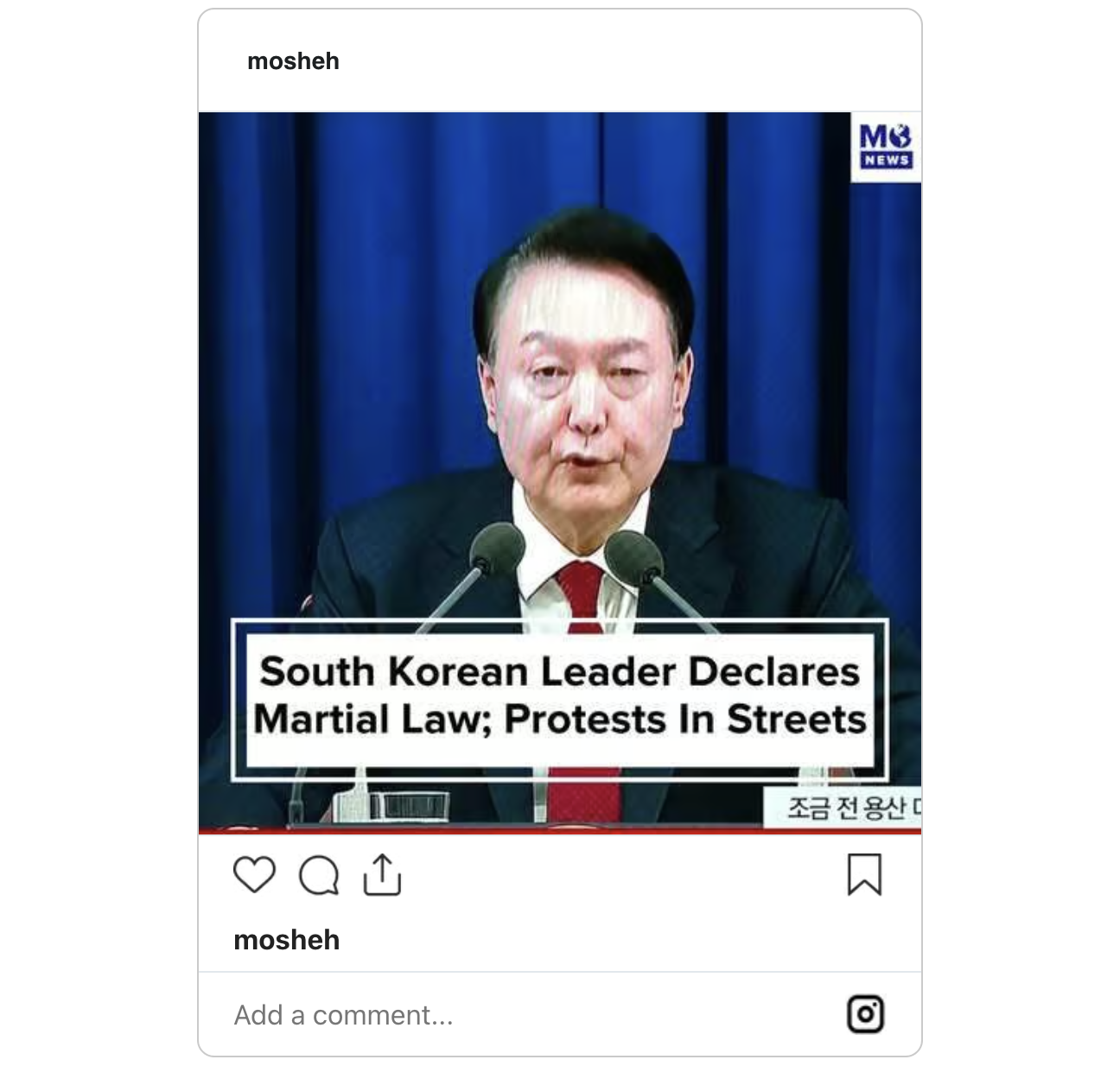Save the post with the bookmark icon
The image size is (1120, 1066).
[x=864, y=874]
